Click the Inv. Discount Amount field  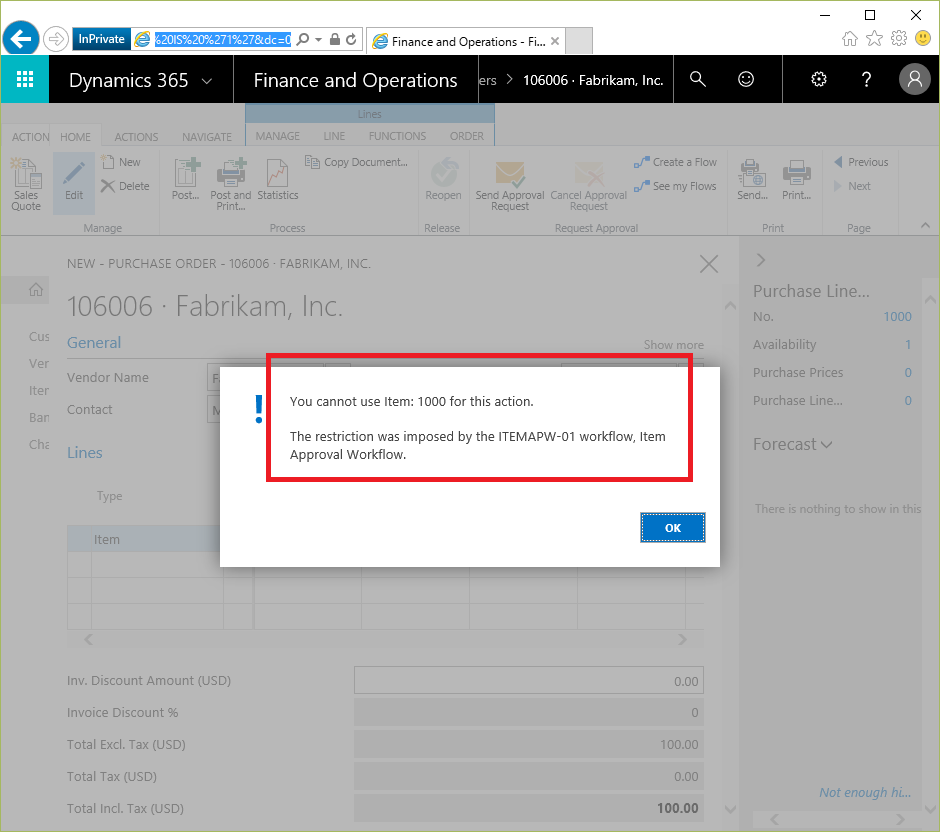[528, 680]
